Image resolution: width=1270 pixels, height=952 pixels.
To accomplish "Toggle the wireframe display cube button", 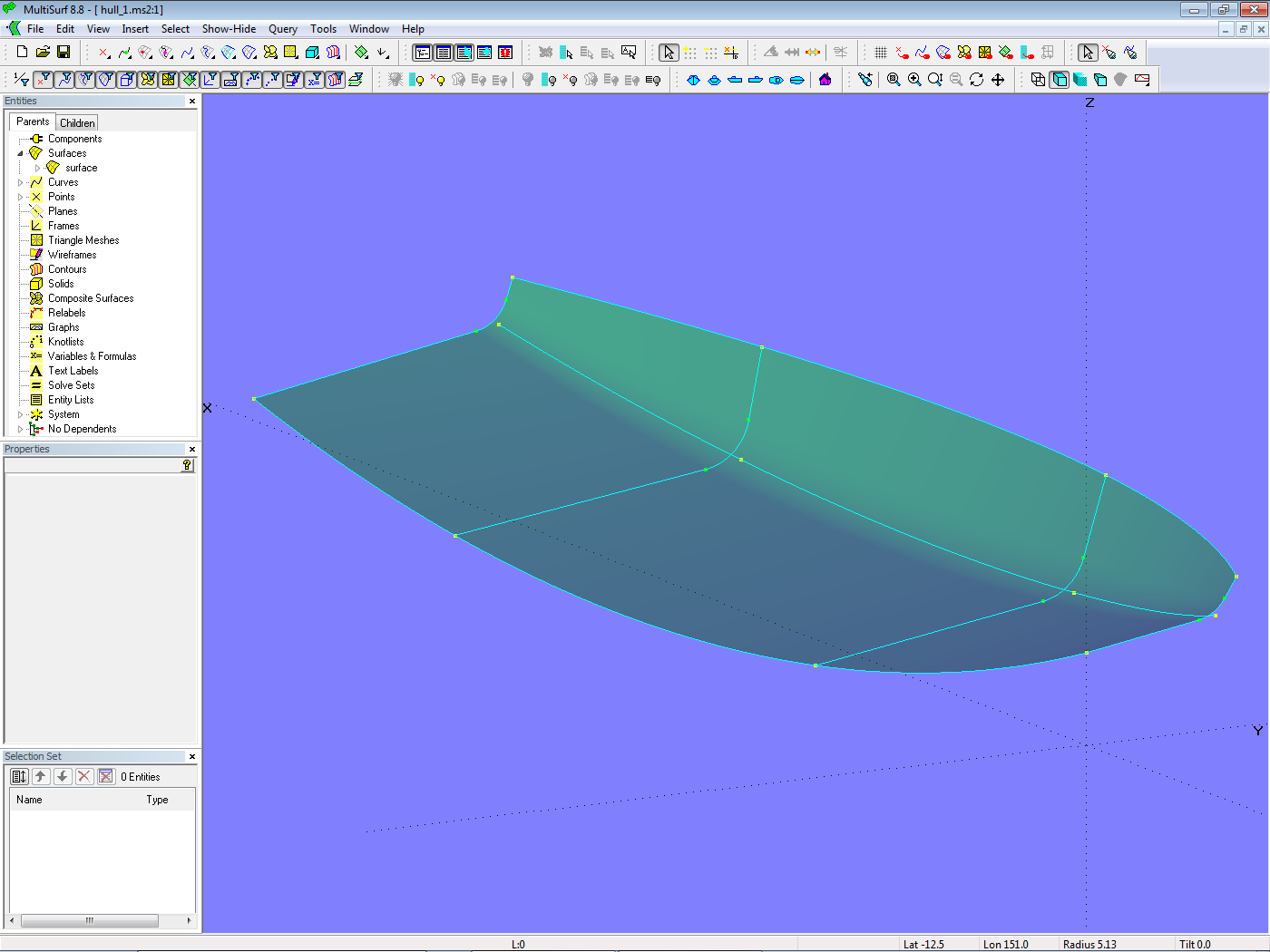I will tap(1038, 80).
